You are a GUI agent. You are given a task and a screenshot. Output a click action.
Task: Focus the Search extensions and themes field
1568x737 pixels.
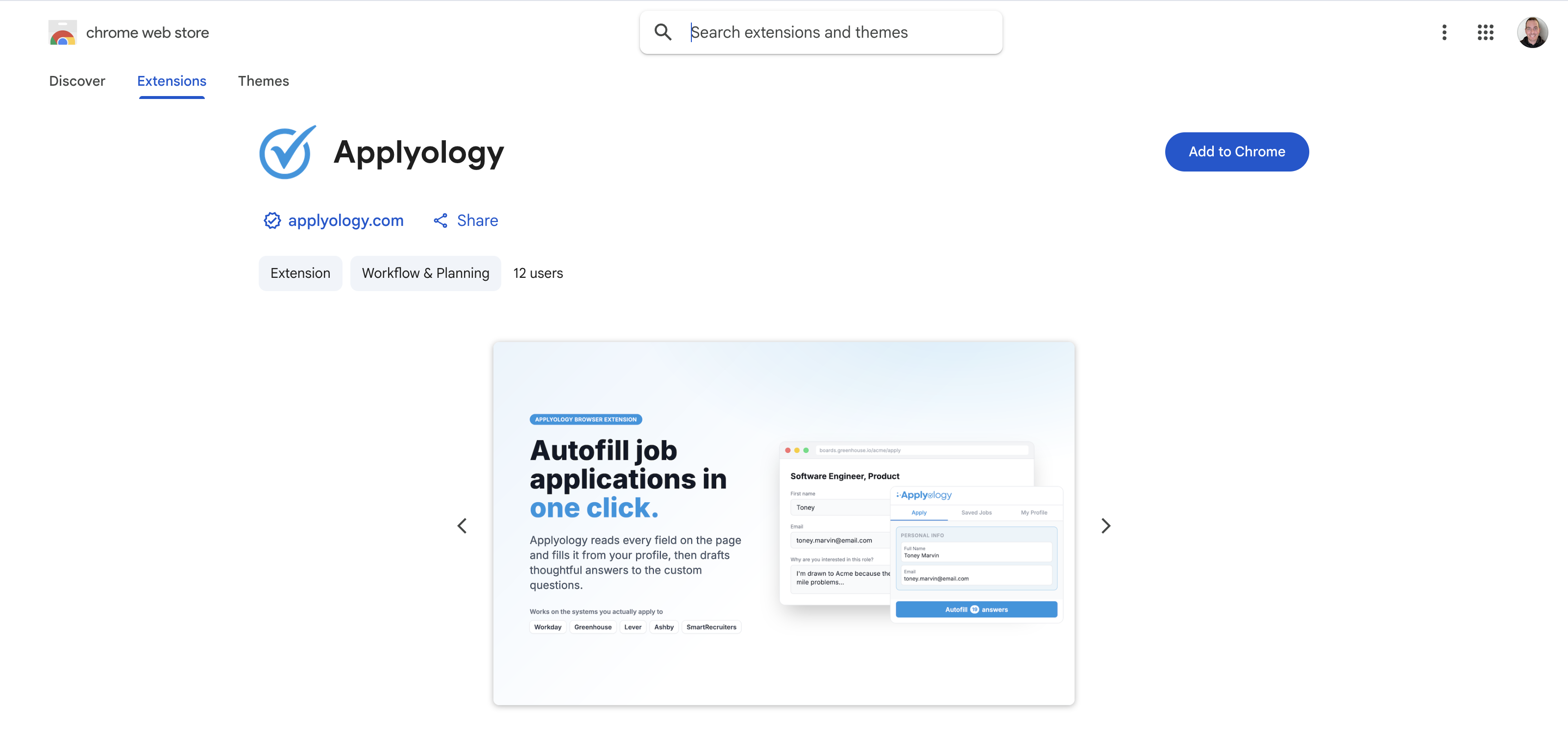point(821,32)
